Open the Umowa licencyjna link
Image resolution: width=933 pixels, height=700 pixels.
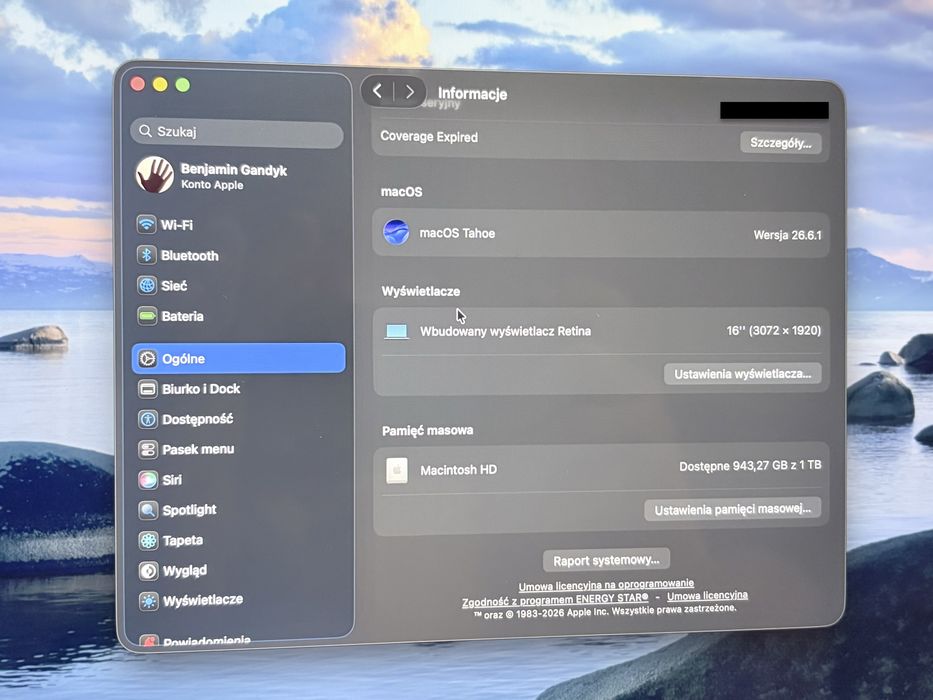tap(707, 596)
